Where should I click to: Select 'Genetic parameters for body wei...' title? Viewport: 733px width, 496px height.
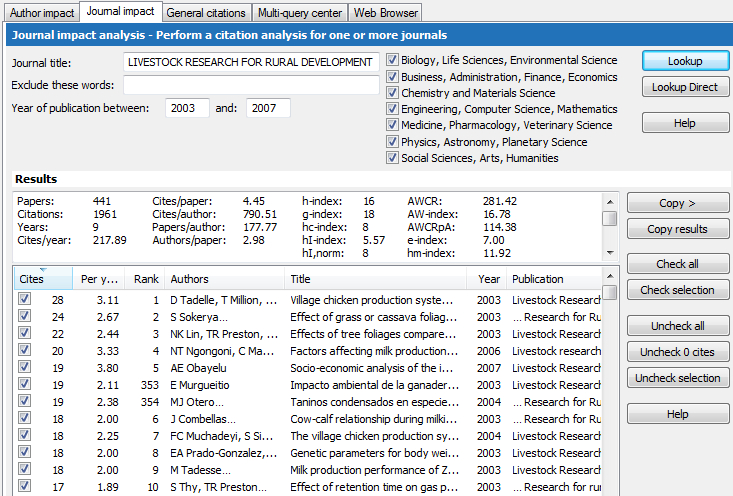click(374, 453)
